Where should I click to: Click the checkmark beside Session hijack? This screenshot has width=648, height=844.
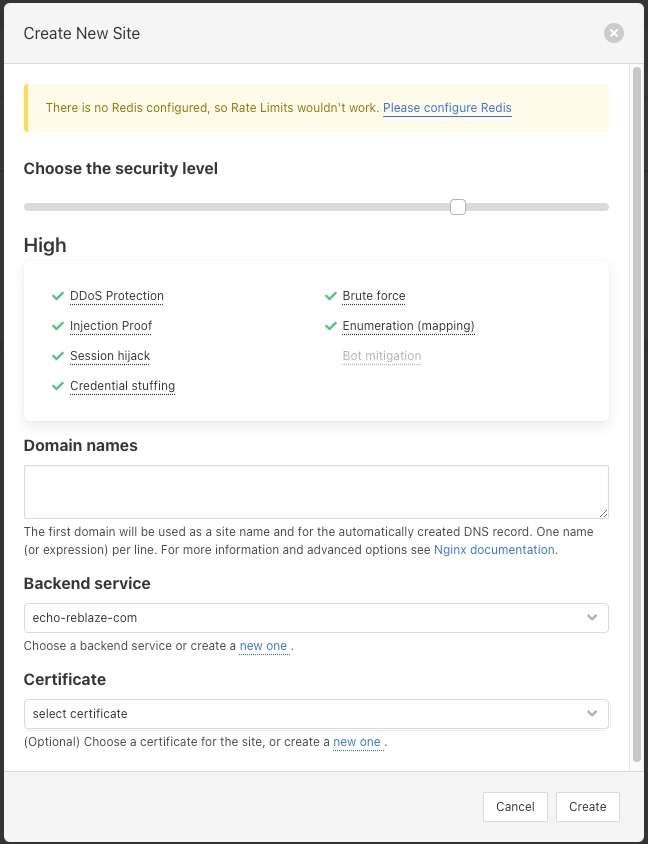(x=57, y=356)
